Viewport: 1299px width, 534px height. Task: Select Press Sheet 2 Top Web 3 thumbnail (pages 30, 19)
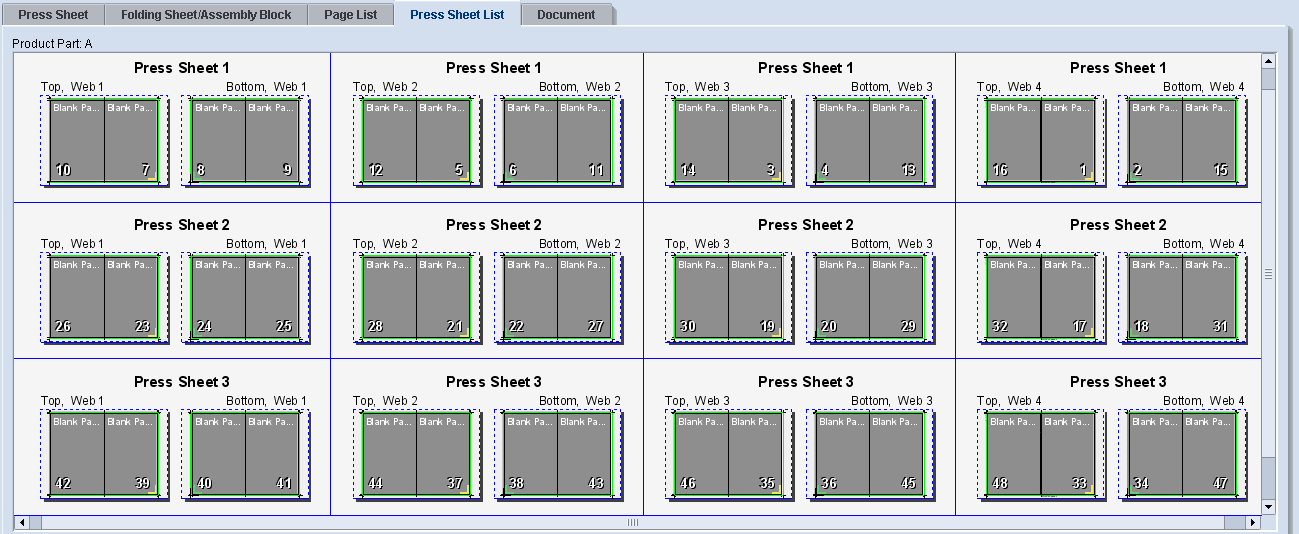(728, 298)
